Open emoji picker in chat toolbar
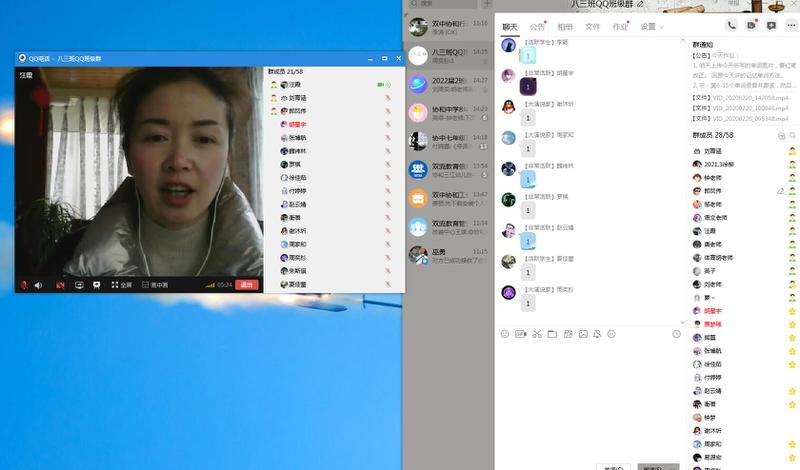This screenshot has height=470, width=800. click(x=505, y=334)
